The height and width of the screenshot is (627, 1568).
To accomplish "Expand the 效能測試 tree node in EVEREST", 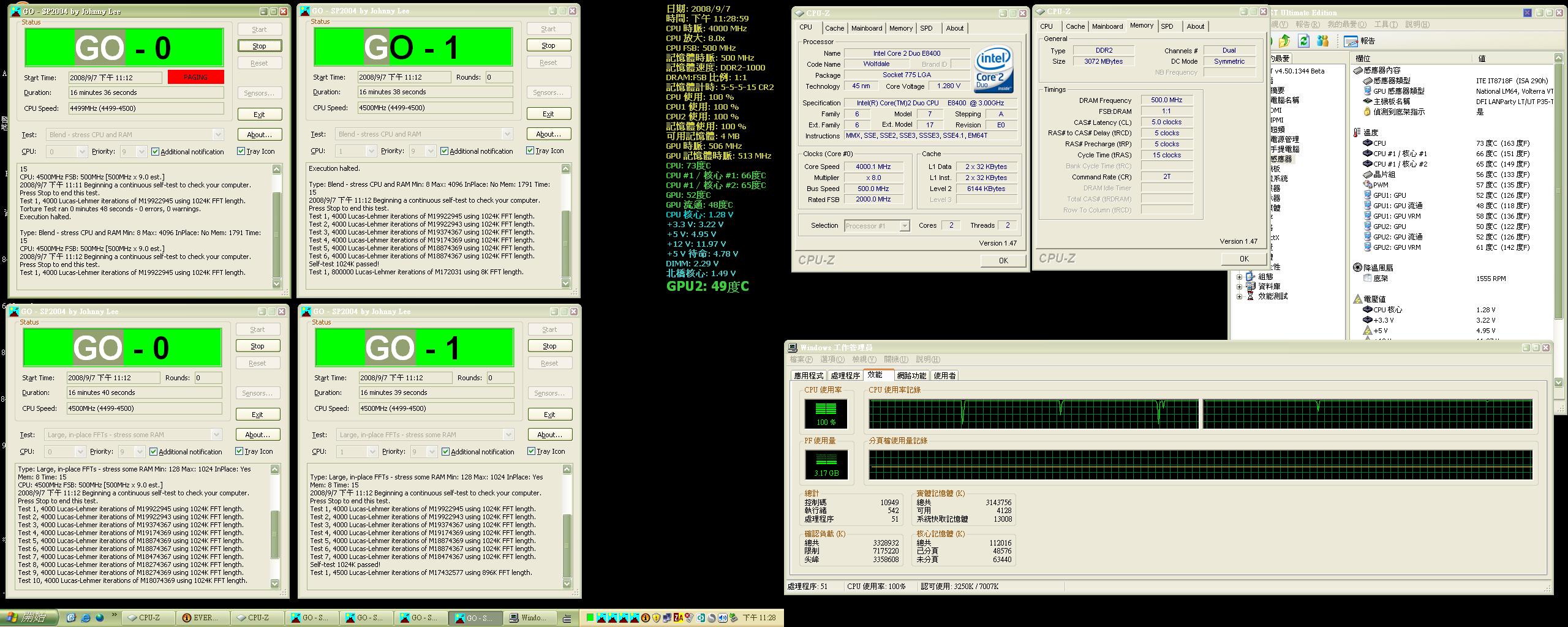I will [x=1240, y=296].
